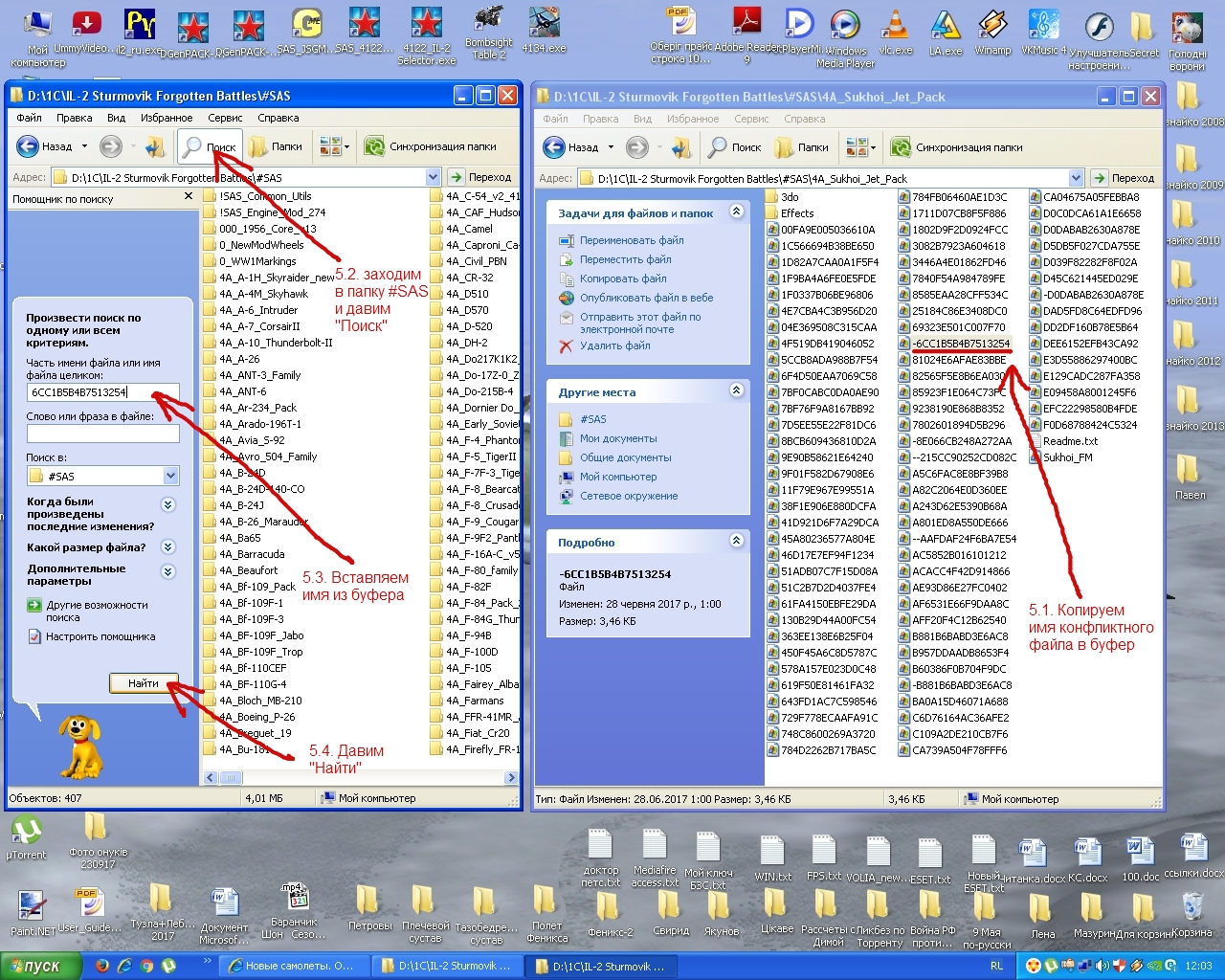Click Синхронизация папки icon in left window
Viewport: 1225px width, 980px height.
(x=374, y=146)
